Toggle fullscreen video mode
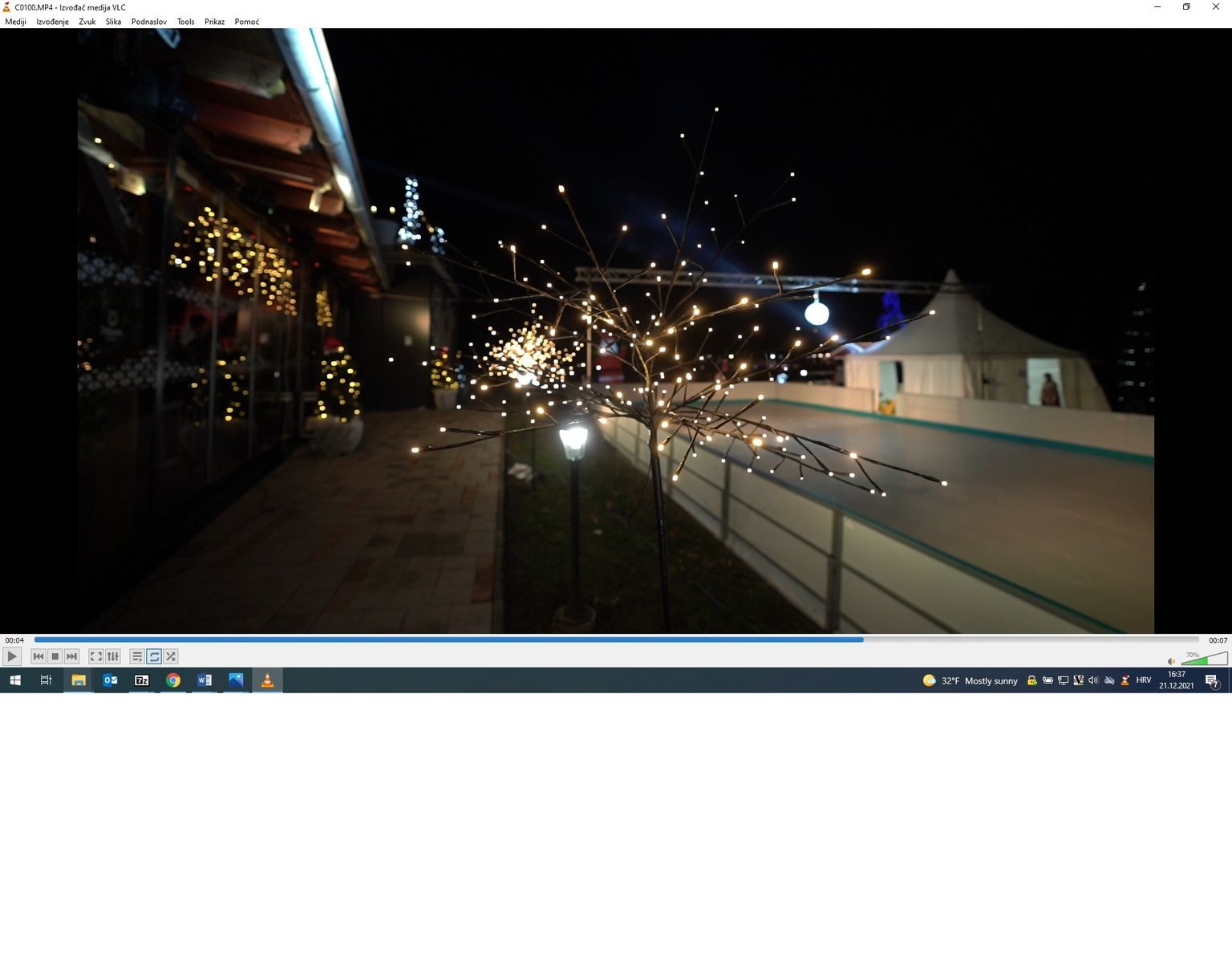This screenshot has height=958, width=1232. 95,656
